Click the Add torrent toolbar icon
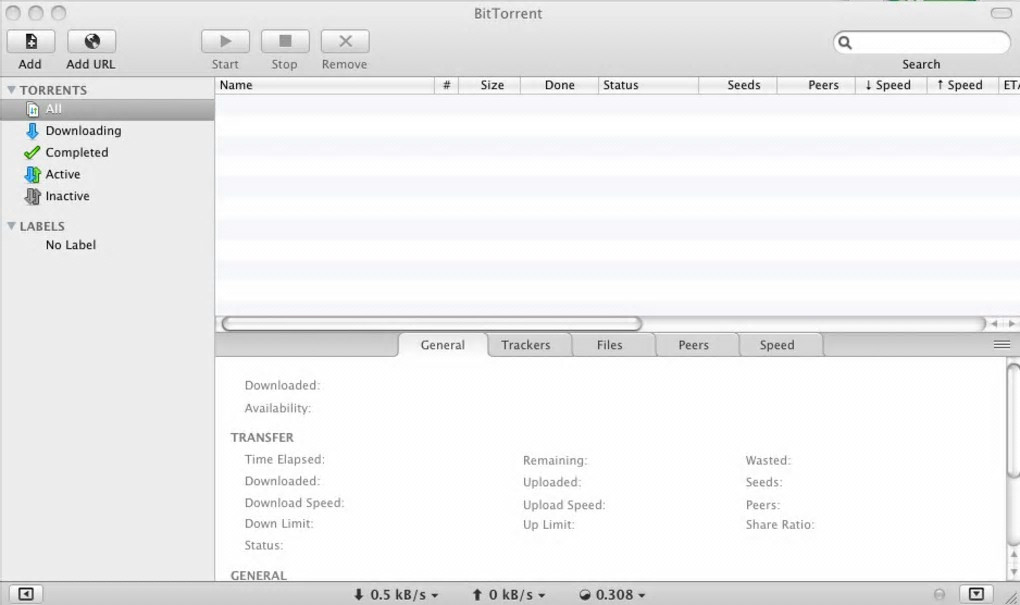The image size is (1020, 605). (x=31, y=42)
